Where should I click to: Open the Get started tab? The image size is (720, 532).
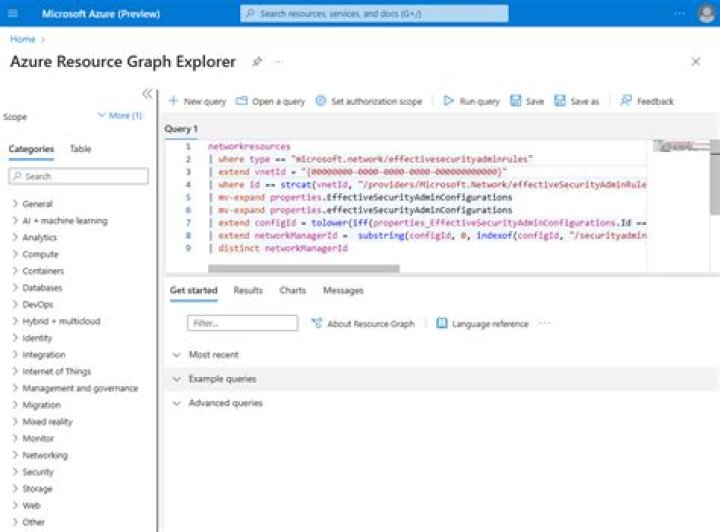coord(193,291)
